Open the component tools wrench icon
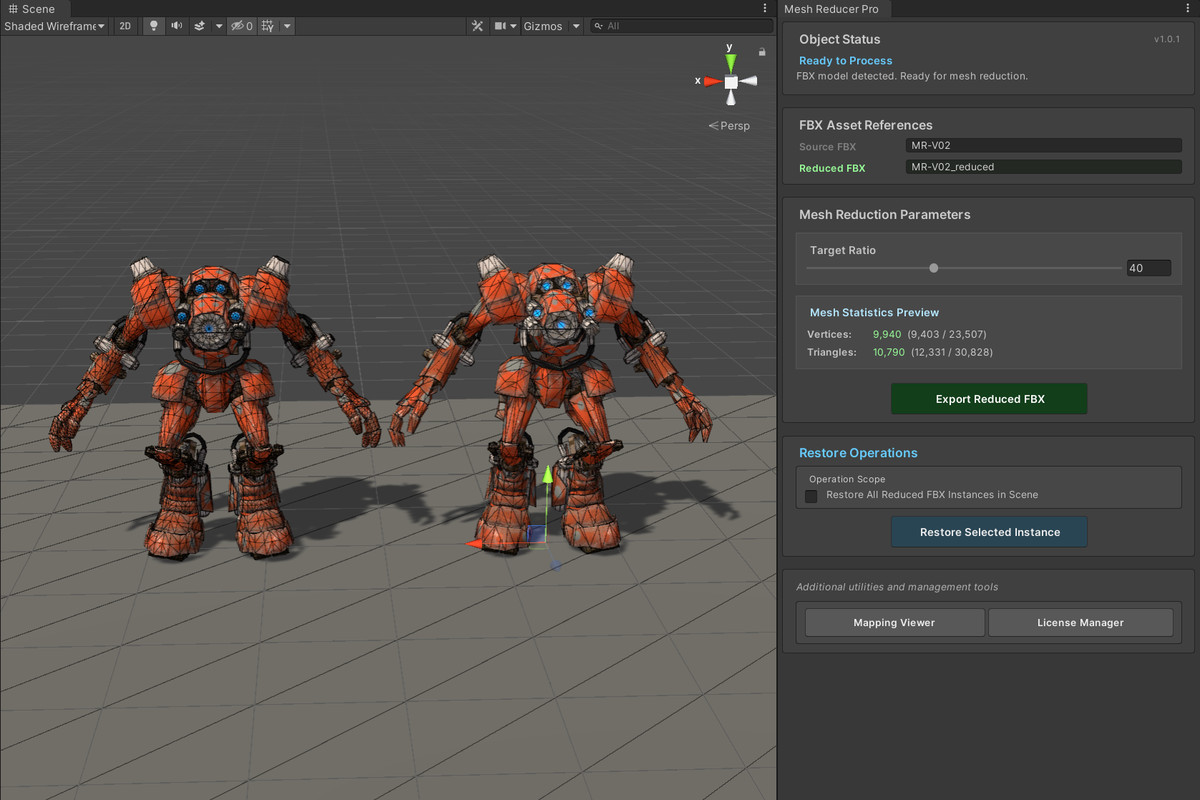 point(477,26)
